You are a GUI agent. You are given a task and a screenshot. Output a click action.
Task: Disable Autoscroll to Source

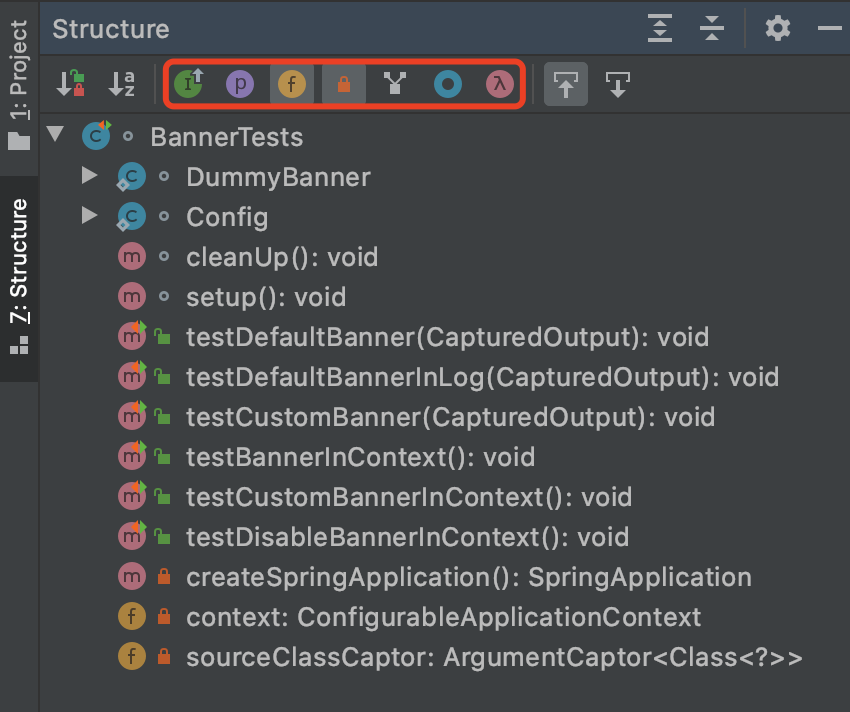[x=566, y=85]
